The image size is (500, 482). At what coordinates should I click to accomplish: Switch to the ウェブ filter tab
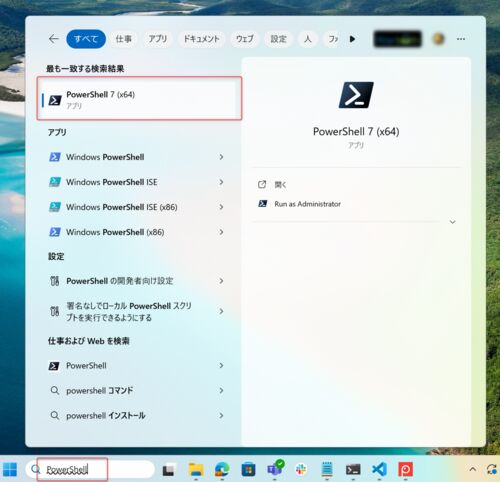245,39
